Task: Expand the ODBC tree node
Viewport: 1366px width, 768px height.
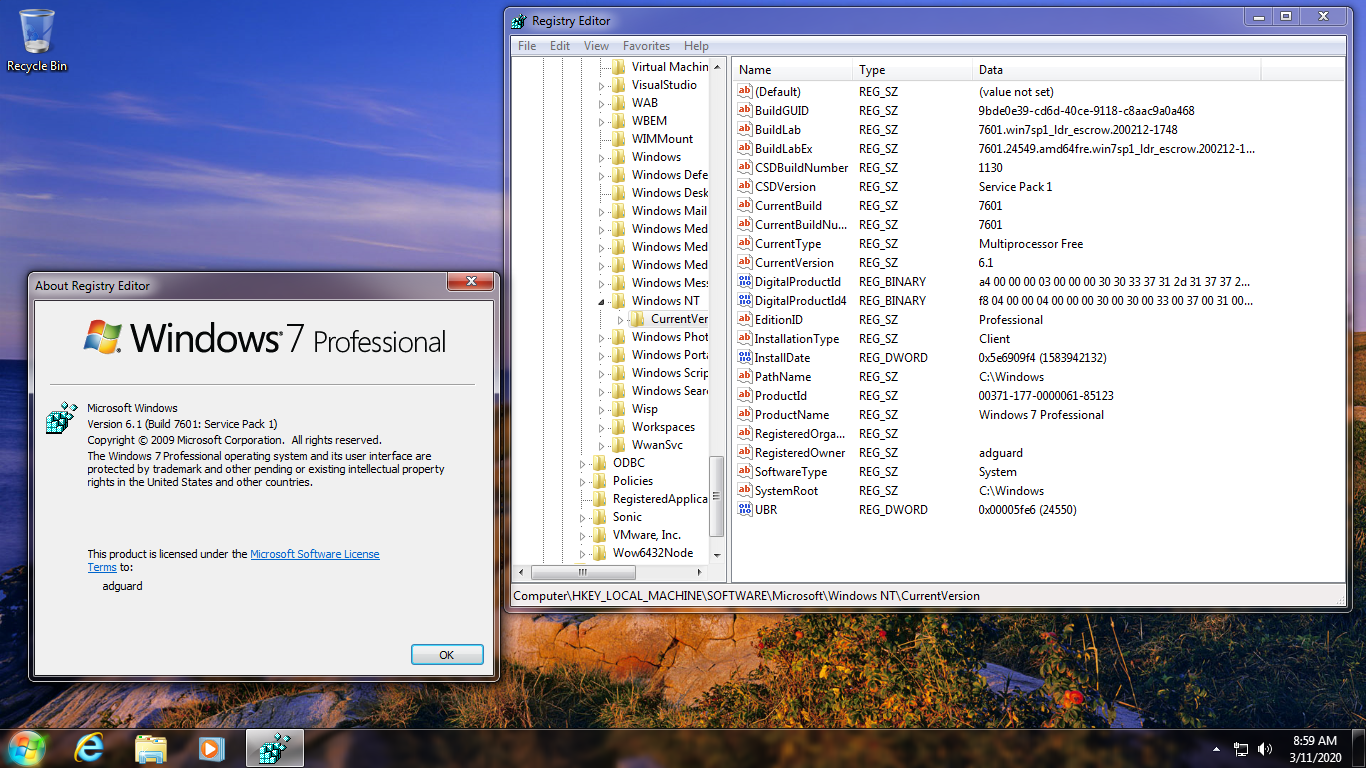Action: 583,463
